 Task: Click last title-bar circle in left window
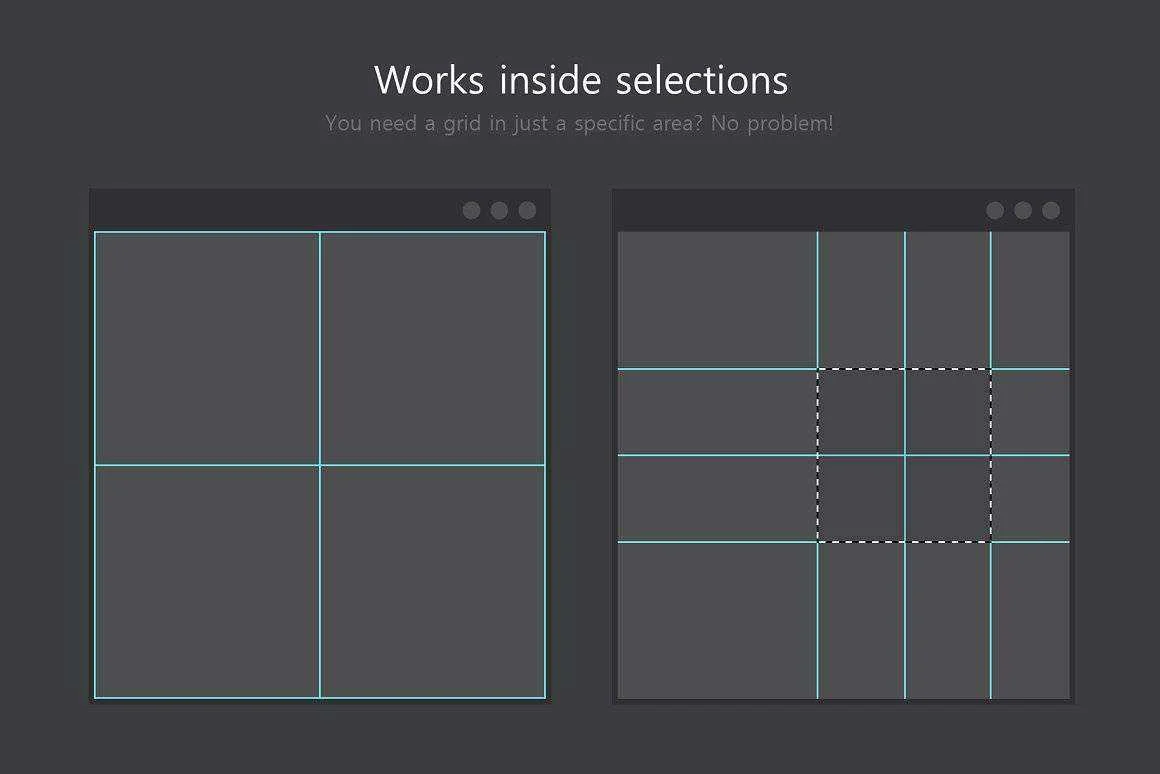coord(527,211)
